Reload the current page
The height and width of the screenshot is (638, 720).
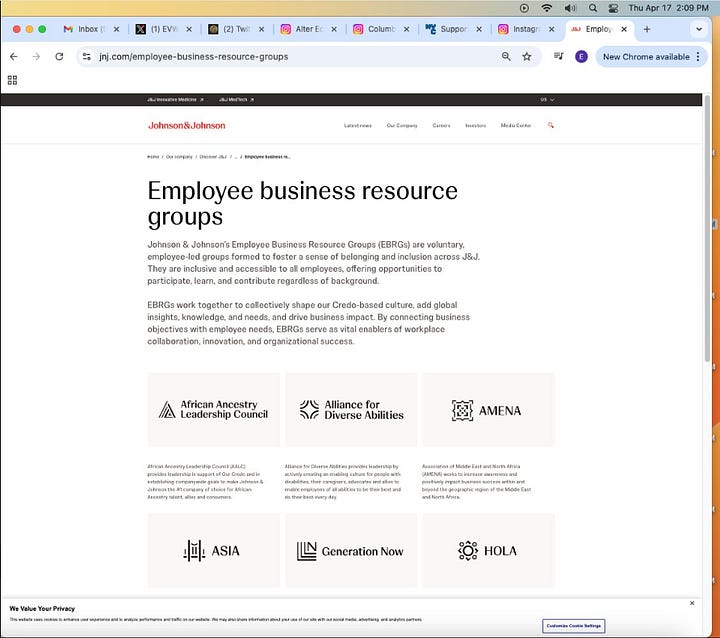pyautogui.click(x=59, y=56)
